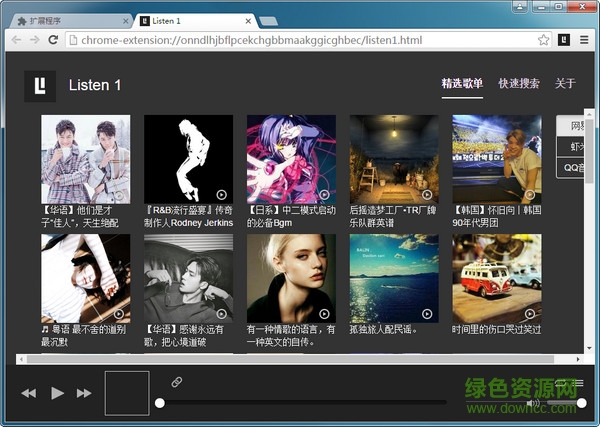Click the browser back arrow
The height and width of the screenshot is (427, 600).
click(14, 40)
